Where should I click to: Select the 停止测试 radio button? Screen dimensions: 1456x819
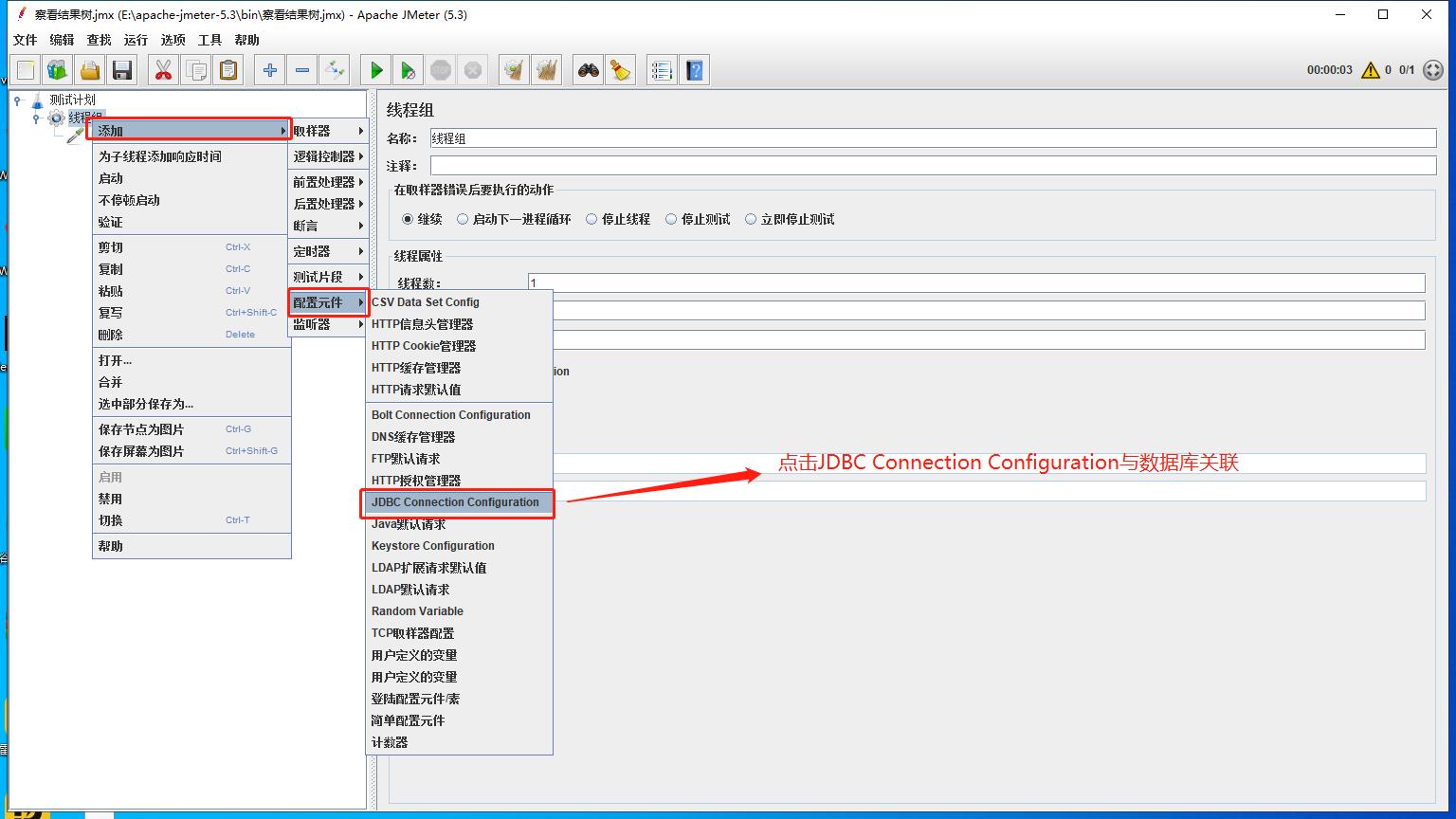coord(671,219)
